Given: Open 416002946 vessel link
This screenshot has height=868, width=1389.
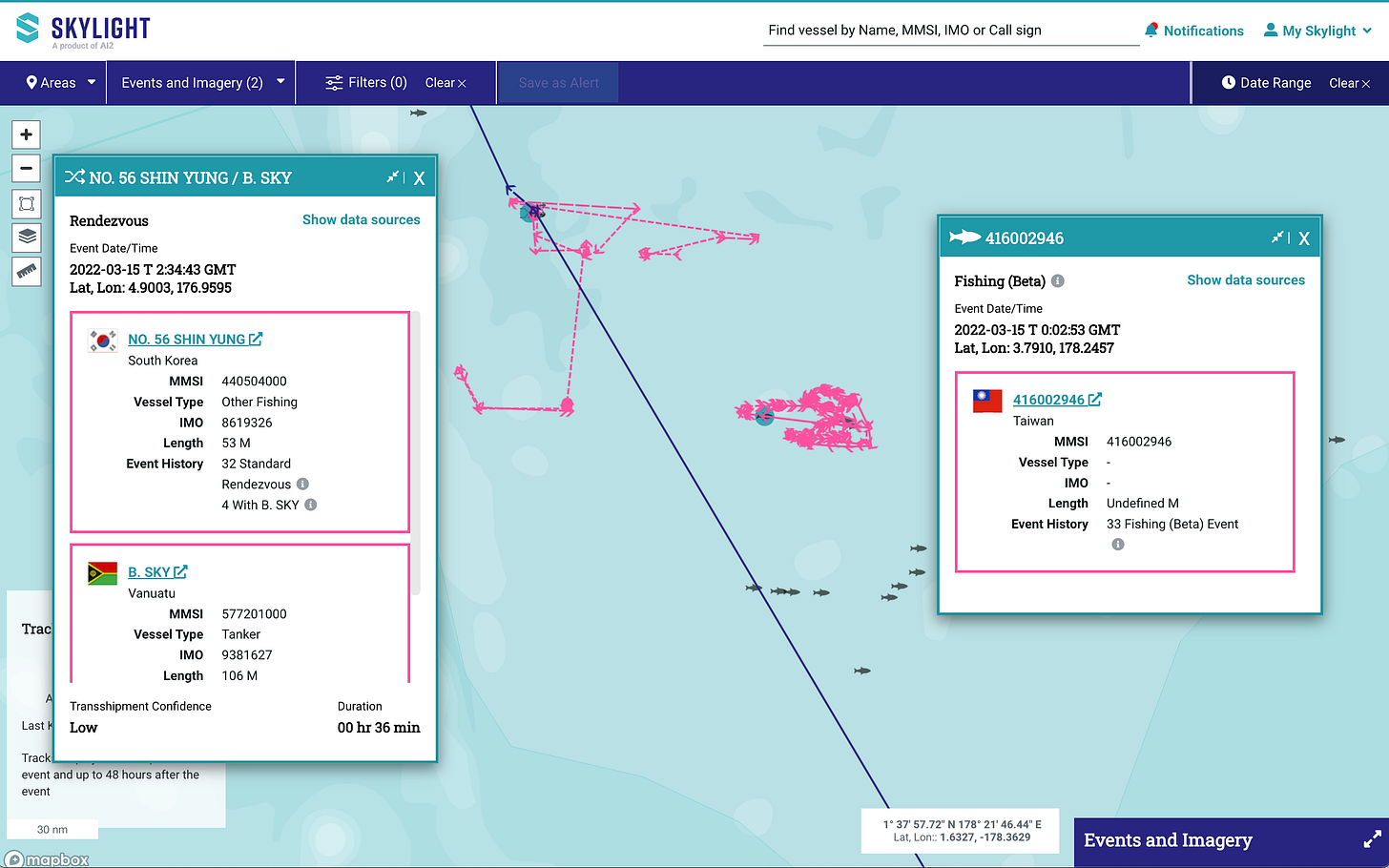Looking at the screenshot, I should (1057, 400).
